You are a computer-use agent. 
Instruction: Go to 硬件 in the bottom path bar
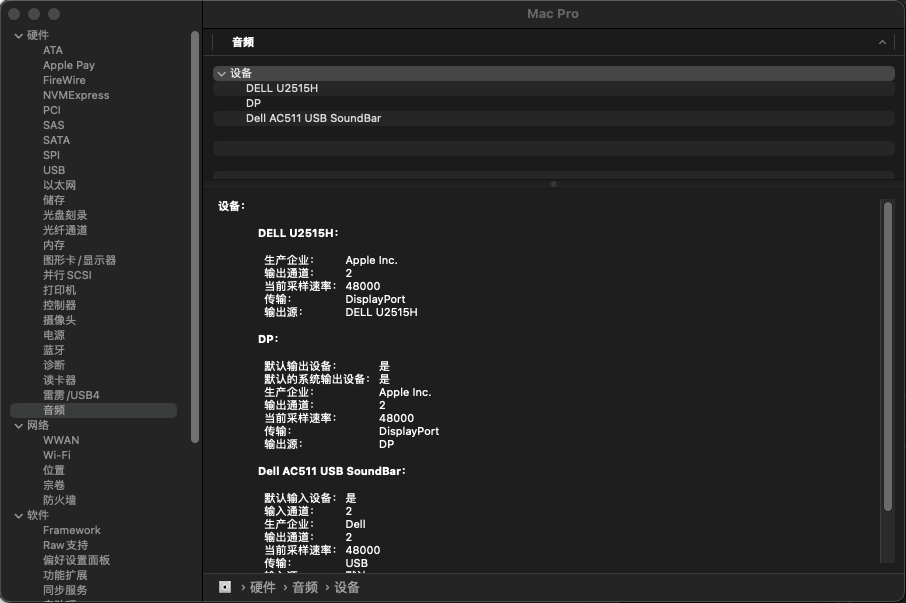tap(262, 587)
